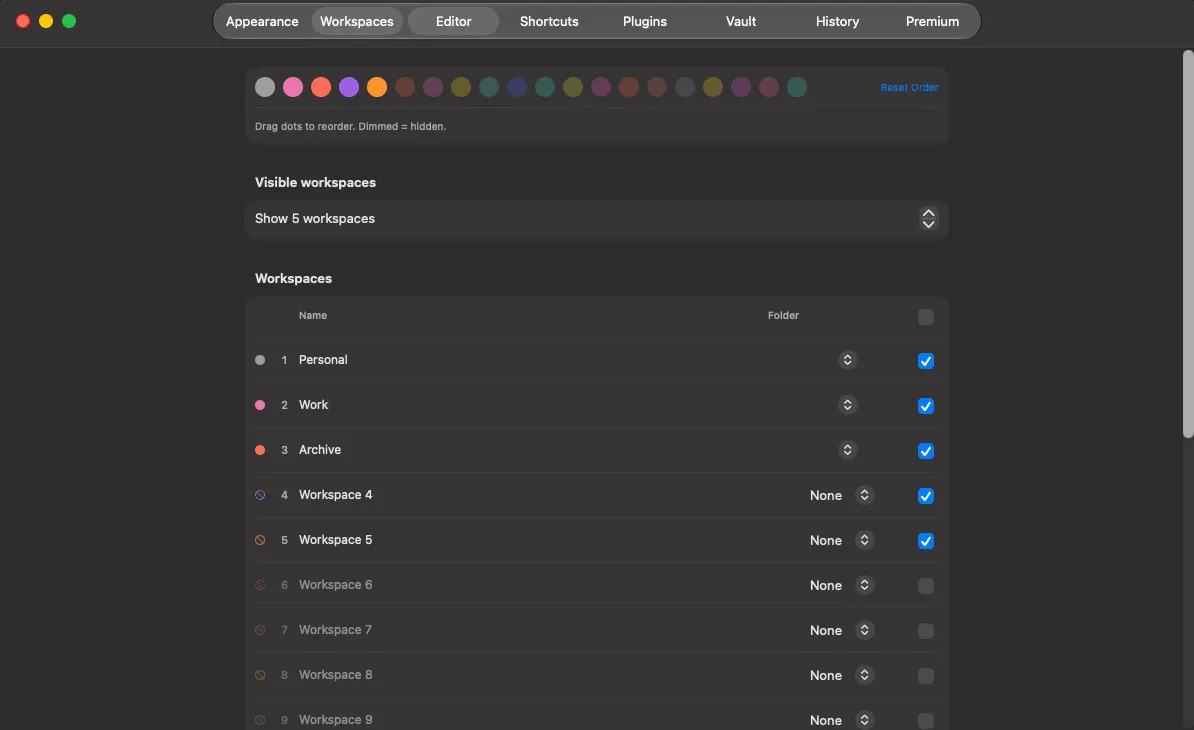Open the folder dropdown for Work
Viewport: 1194px width, 730px height.
tap(847, 405)
